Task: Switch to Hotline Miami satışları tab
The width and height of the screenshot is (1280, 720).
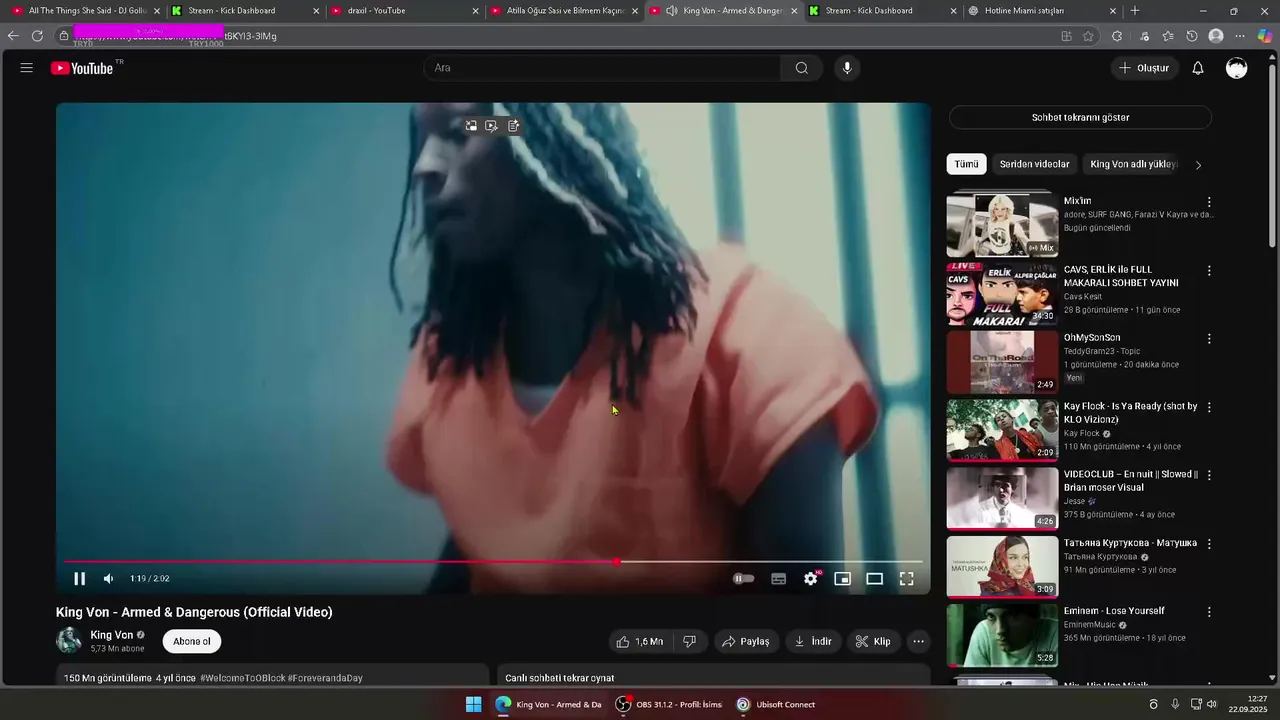Action: coord(1042,11)
